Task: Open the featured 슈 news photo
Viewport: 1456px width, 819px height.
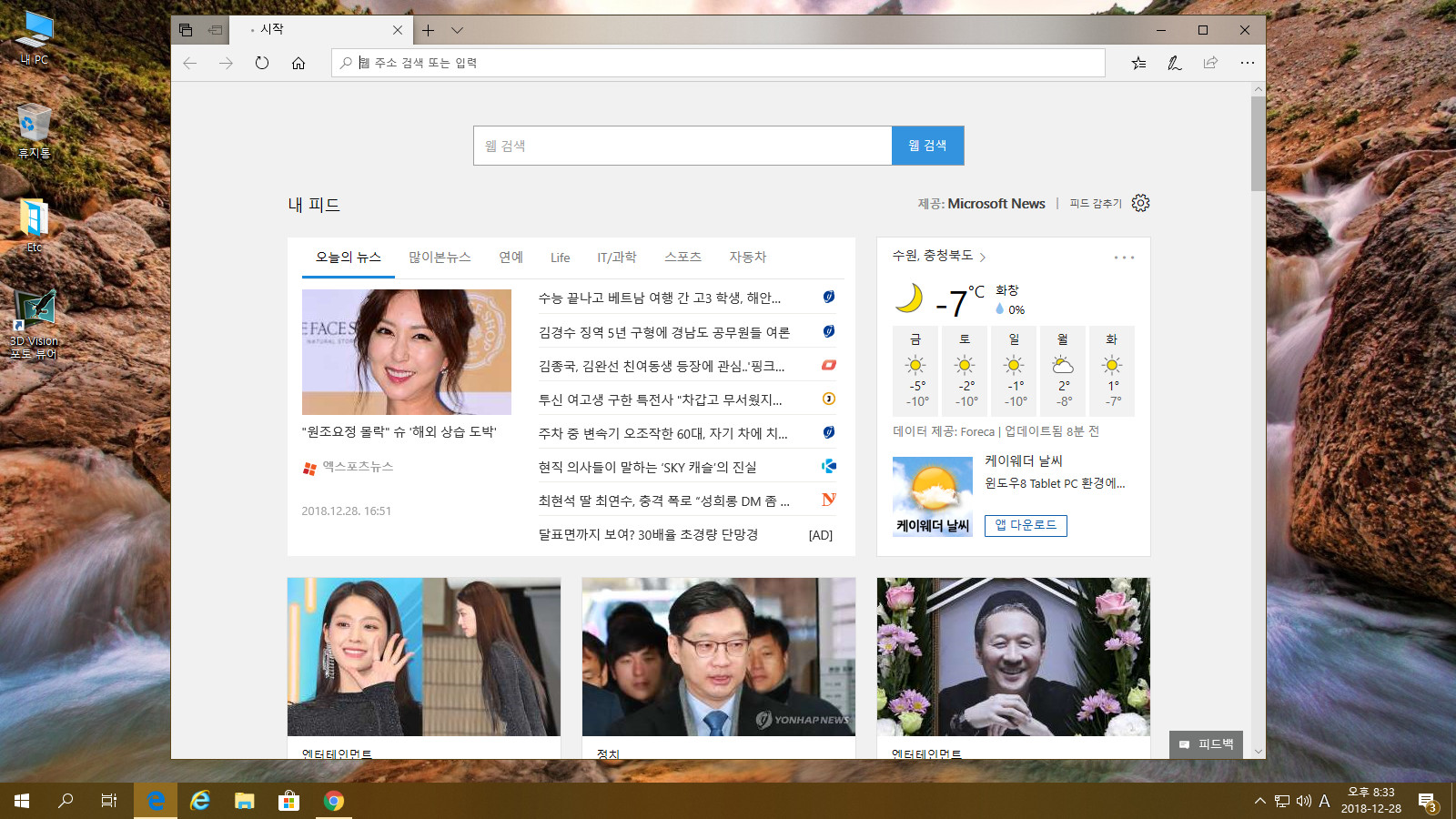Action: [x=407, y=352]
